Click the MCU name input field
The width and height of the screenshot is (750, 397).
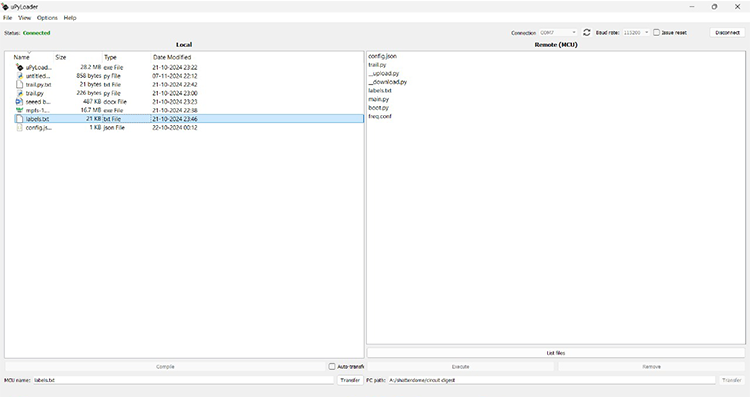[183, 380]
